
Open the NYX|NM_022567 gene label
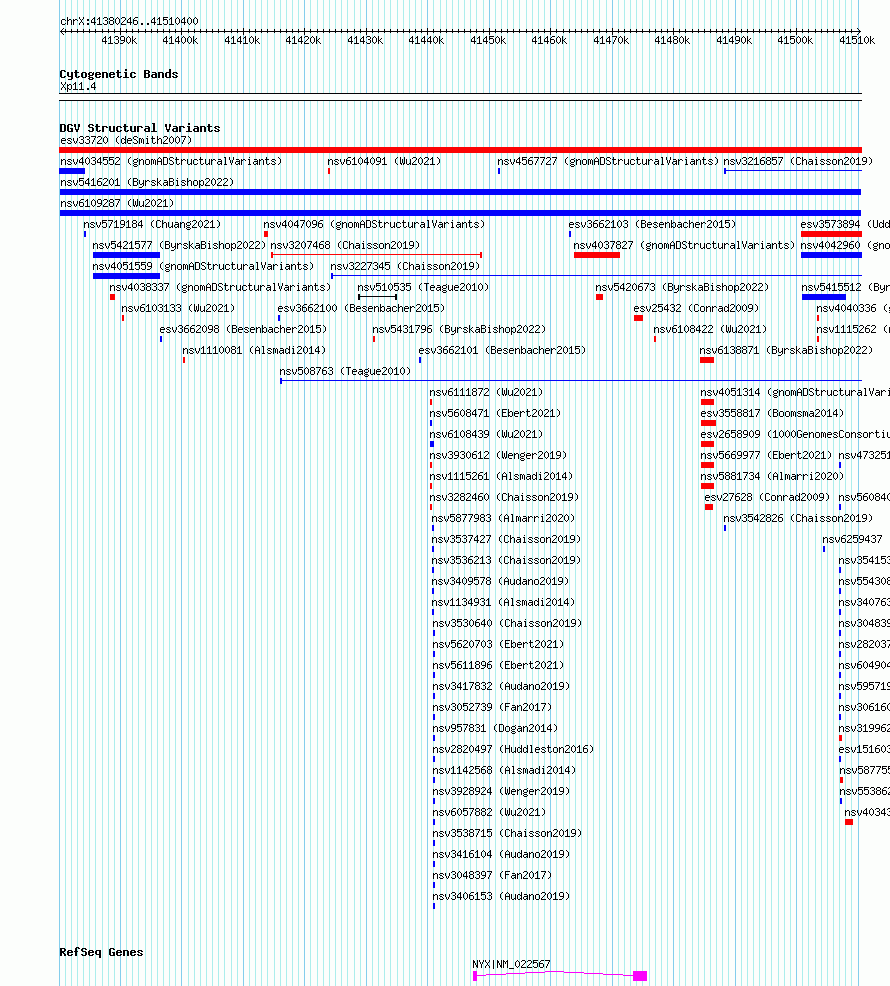pos(511,965)
